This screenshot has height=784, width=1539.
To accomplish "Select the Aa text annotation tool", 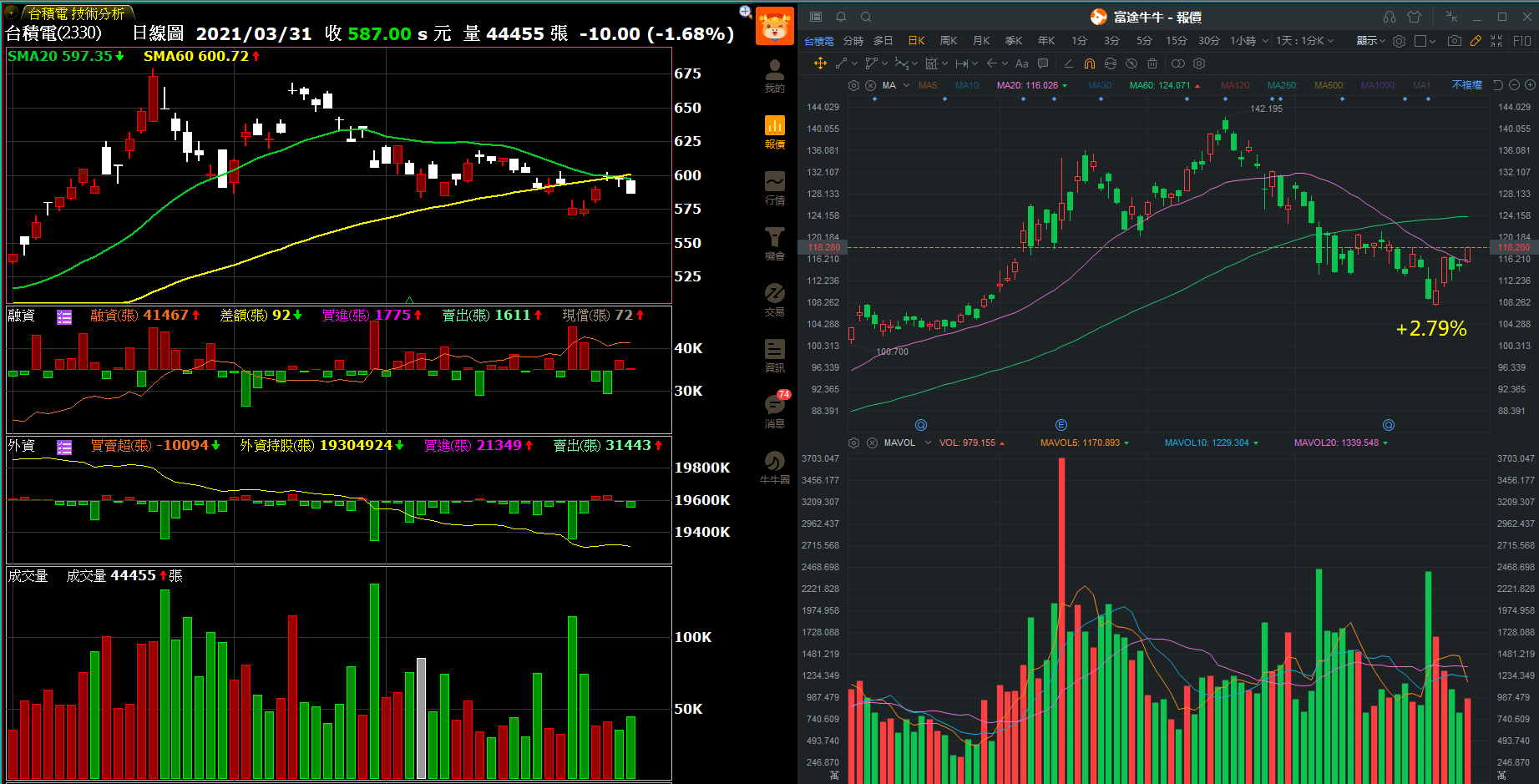I will pos(1022,63).
